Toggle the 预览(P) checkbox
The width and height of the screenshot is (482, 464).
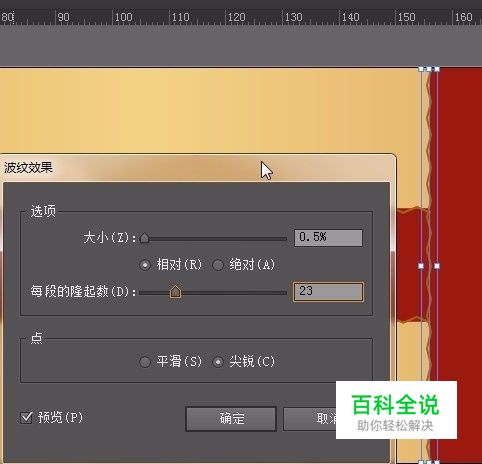click(26, 418)
